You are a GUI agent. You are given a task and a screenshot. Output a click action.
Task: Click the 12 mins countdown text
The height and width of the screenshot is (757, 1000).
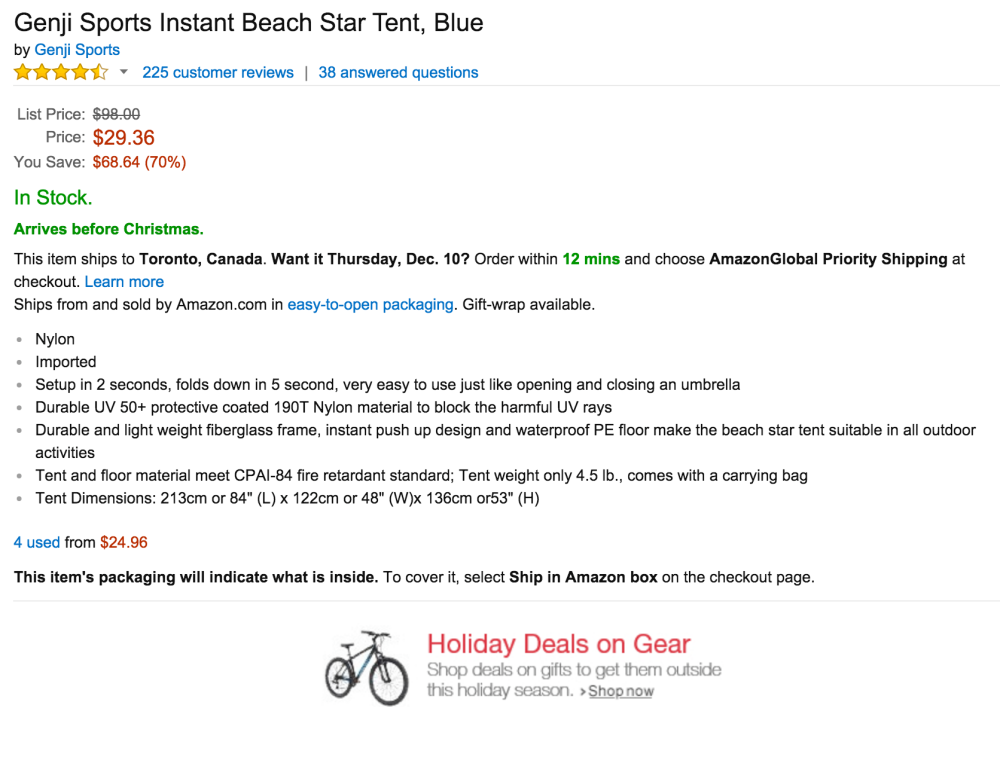(590, 259)
